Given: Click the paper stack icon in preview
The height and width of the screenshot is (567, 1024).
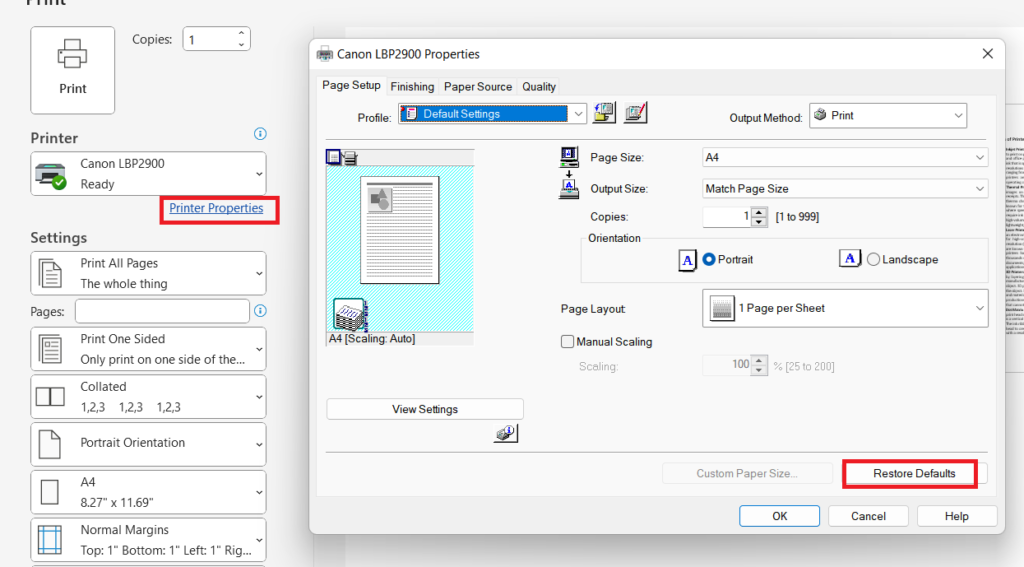Looking at the screenshot, I should tap(350, 315).
